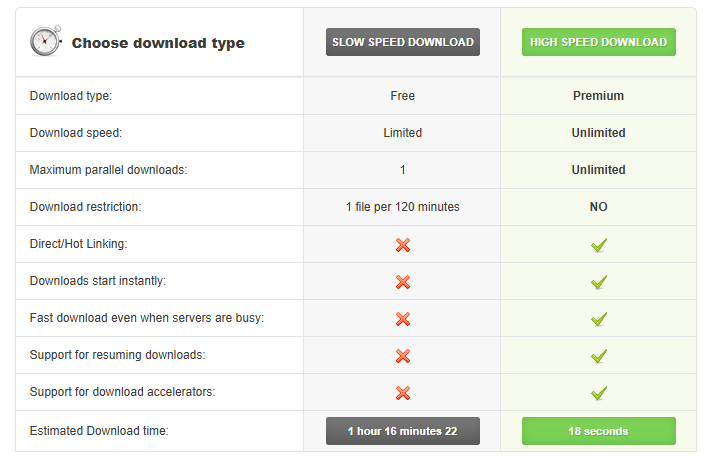Click the HIGH SPEED DOWNLOAD button
The image size is (708, 460).
coord(599,42)
